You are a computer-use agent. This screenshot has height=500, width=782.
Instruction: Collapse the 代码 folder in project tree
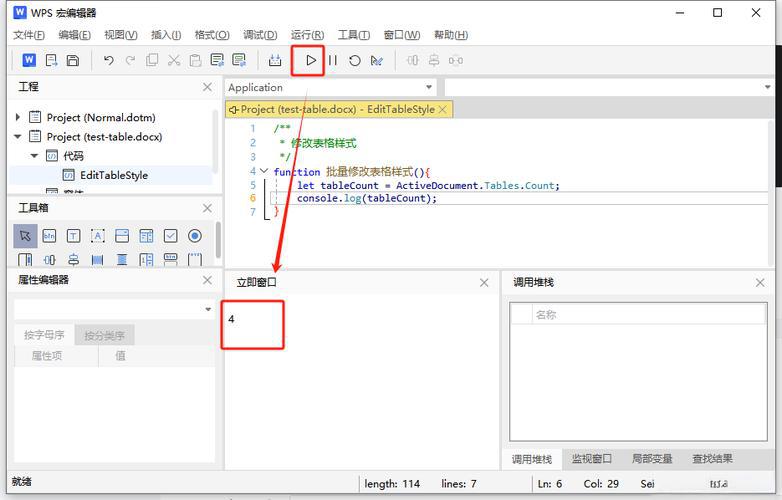pos(35,156)
